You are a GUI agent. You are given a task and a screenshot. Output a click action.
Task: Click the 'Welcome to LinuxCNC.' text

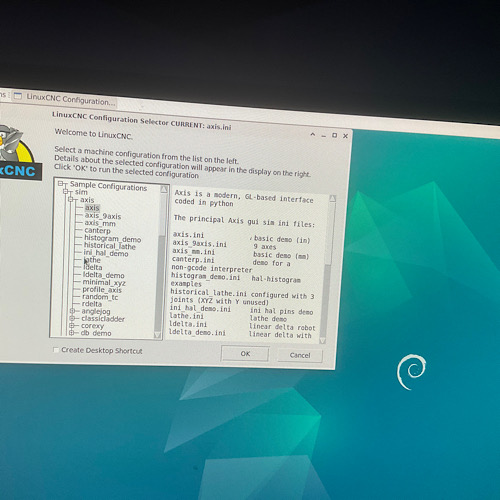pyautogui.click(x=94, y=134)
